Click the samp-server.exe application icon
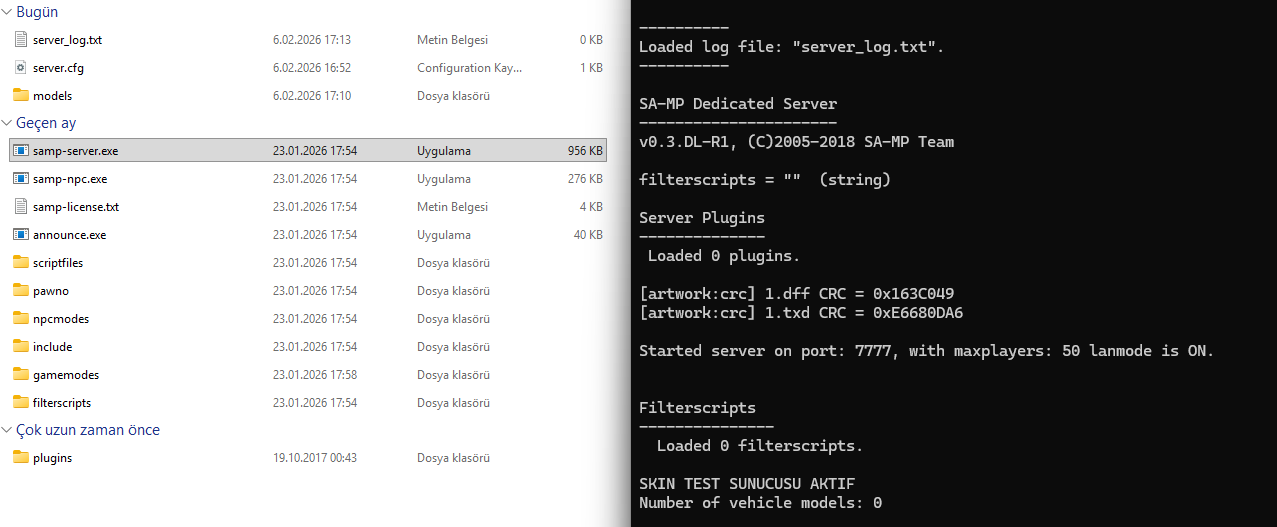The image size is (1277, 527). (x=21, y=151)
